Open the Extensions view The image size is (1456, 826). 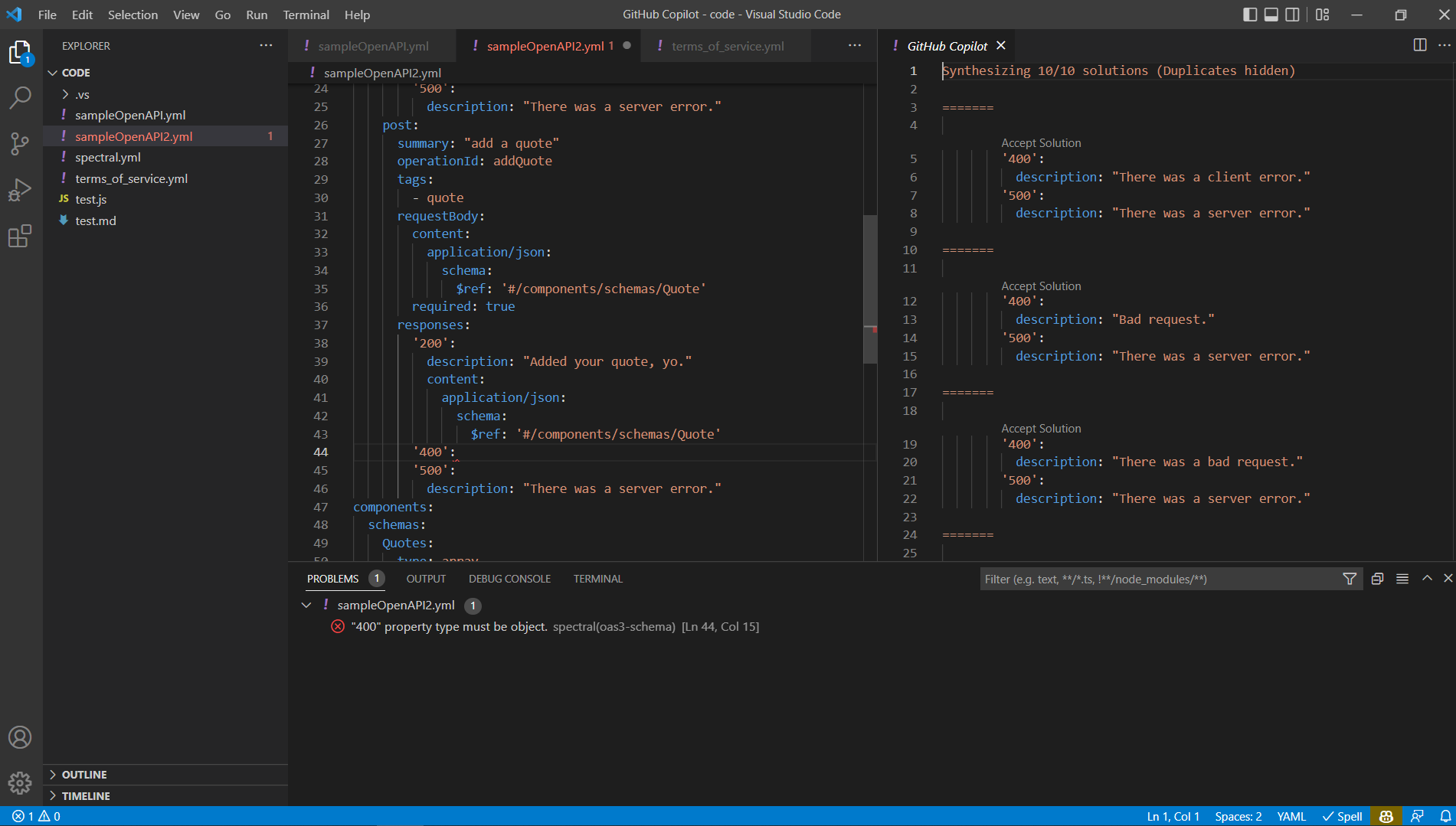(20, 236)
